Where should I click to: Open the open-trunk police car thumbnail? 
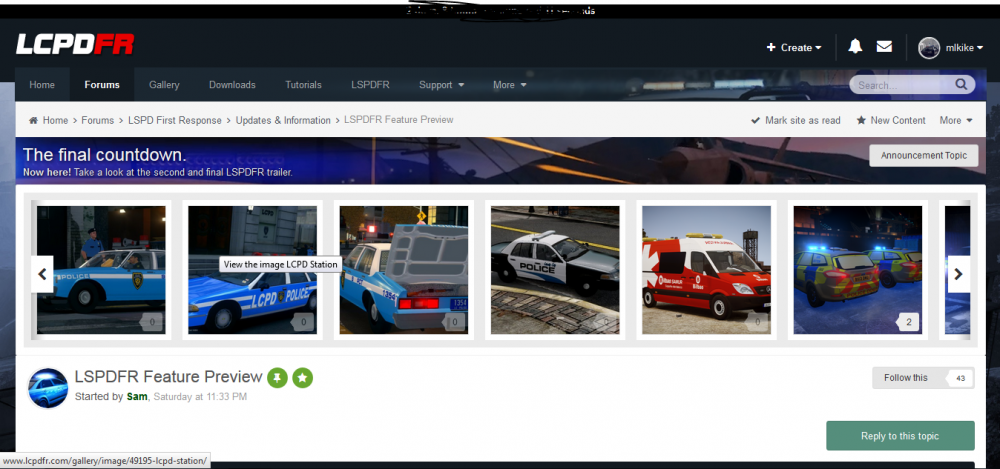(x=404, y=270)
